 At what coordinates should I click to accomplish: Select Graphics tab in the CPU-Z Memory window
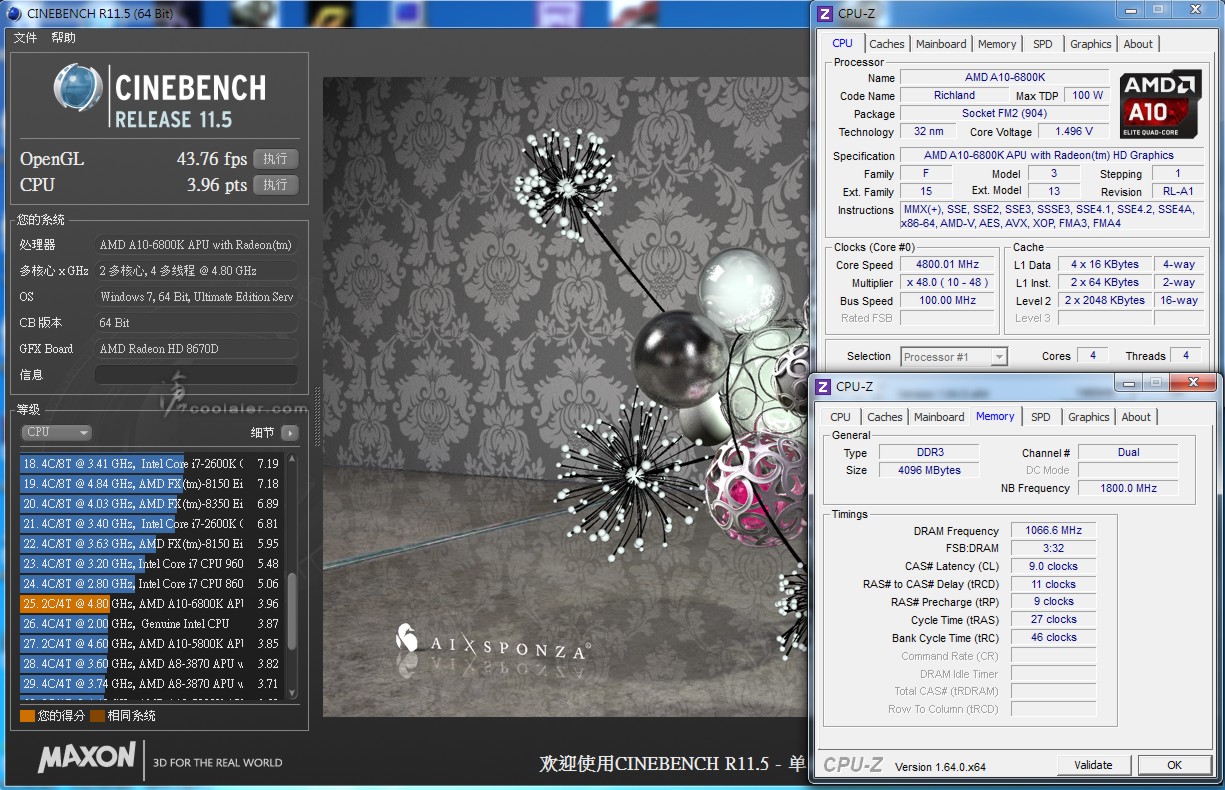pyautogui.click(x=1088, y=417)
